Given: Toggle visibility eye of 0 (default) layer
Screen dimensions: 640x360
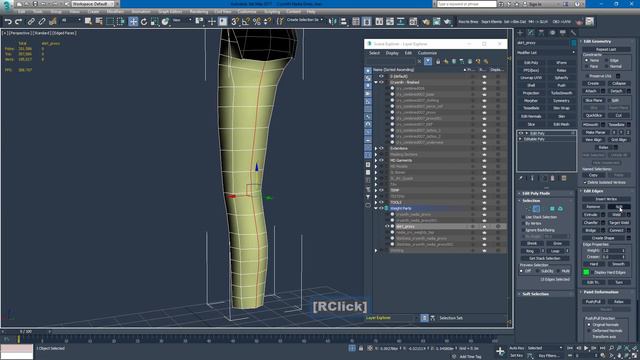Looking at the screenshot, I should (x=381, y=76).
